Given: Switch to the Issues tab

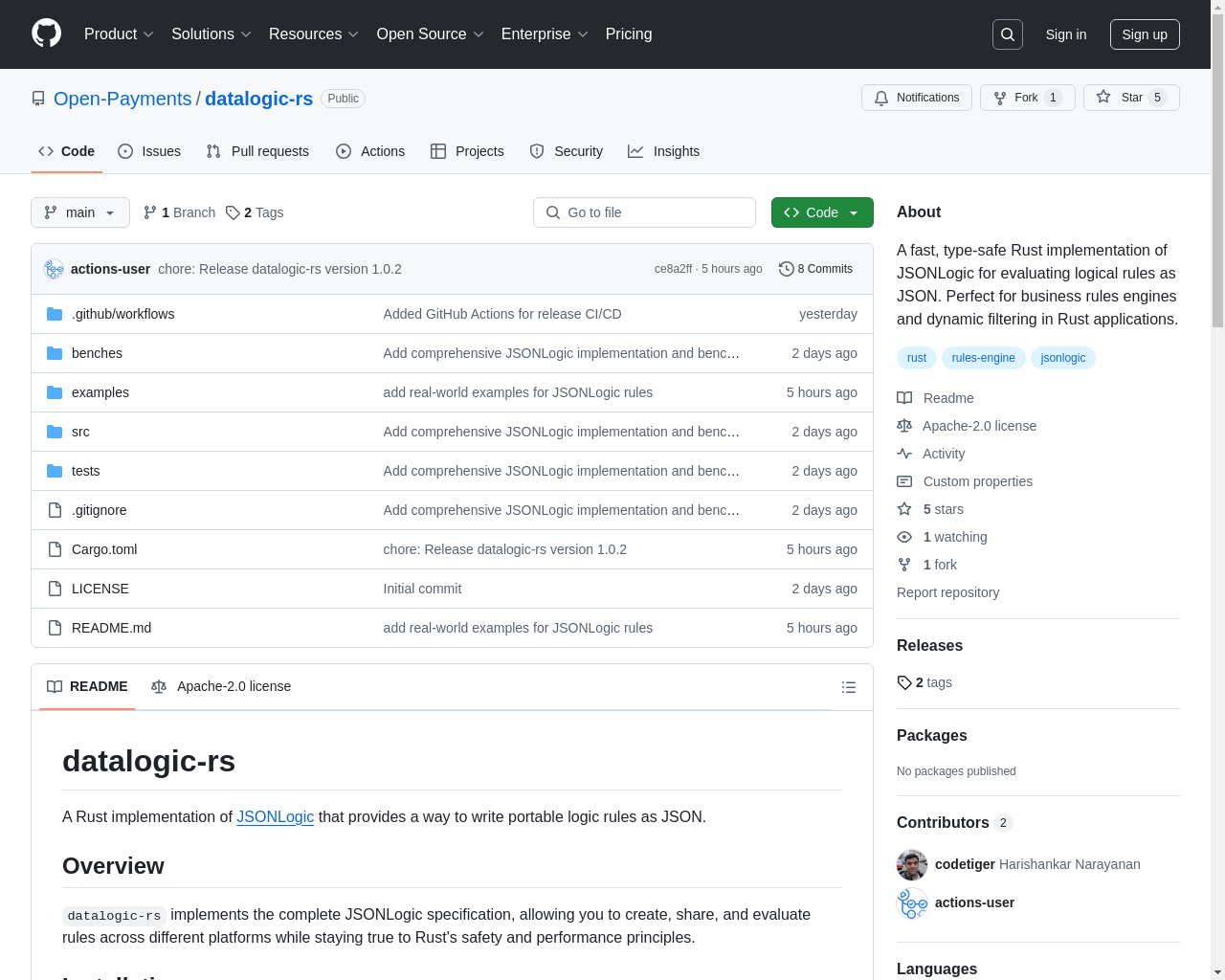Looking at the screenshot, I should [149, 151].
